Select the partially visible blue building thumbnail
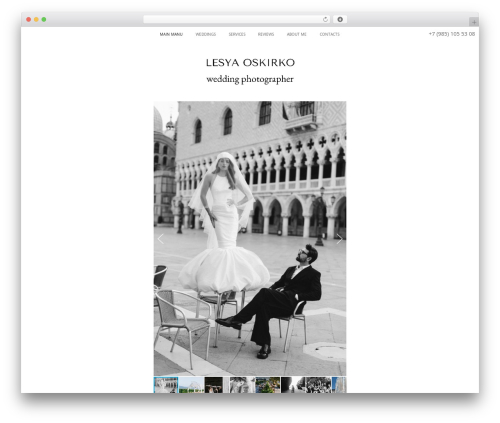500x423 pixels. pyautogui.click(x=339, y=385)
